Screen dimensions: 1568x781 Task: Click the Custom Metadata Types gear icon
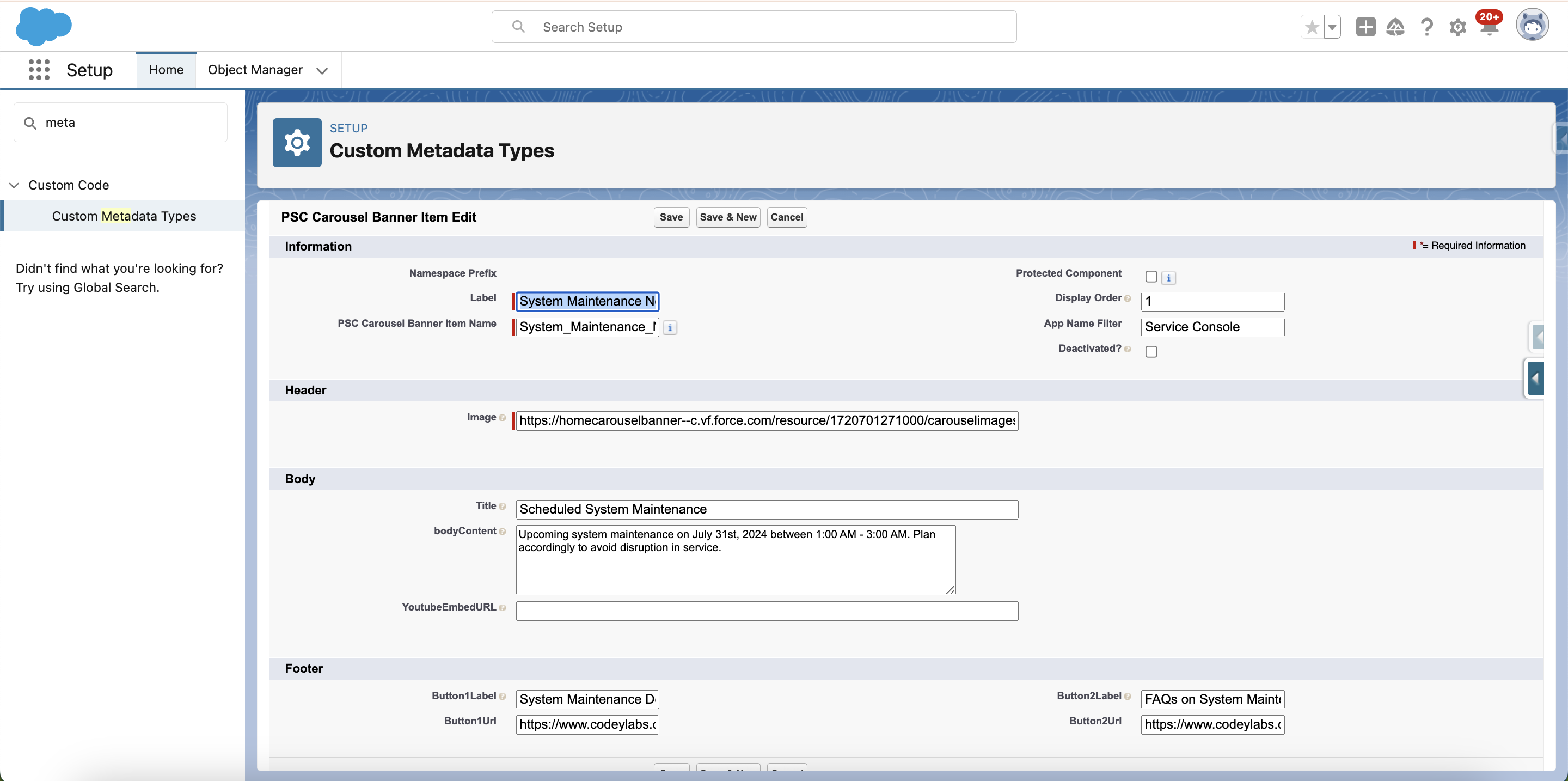click(x=296, y=143)
